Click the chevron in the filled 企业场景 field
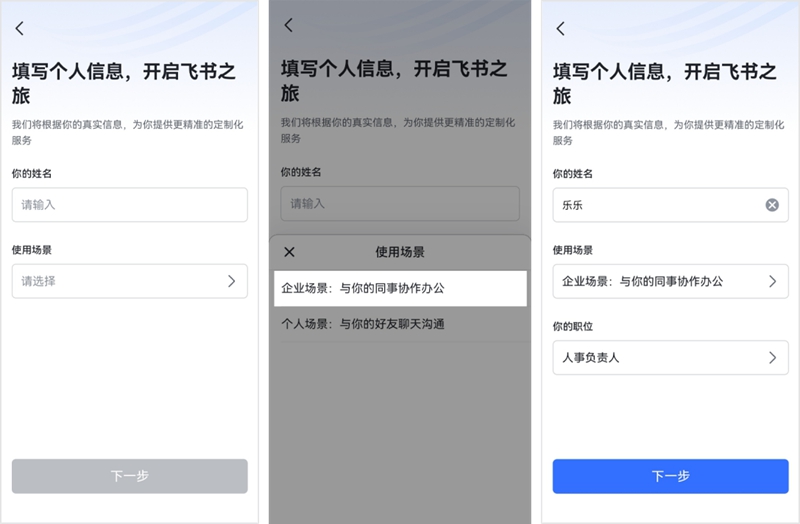 pos(772,281)
